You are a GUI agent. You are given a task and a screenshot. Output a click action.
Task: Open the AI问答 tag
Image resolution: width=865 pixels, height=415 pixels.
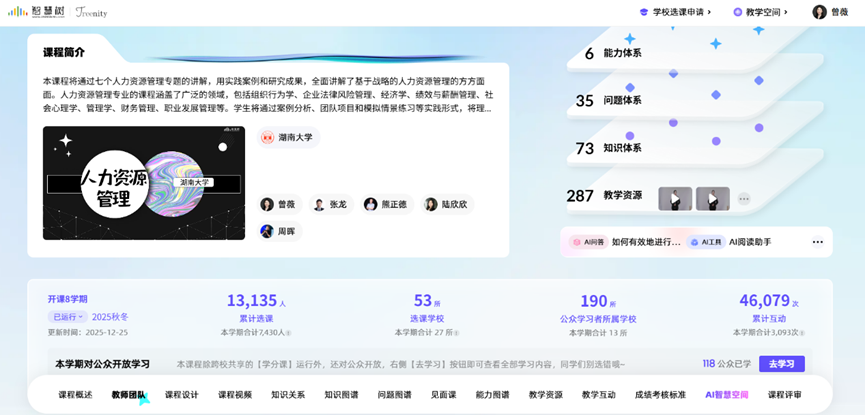[x=588, y=242]
